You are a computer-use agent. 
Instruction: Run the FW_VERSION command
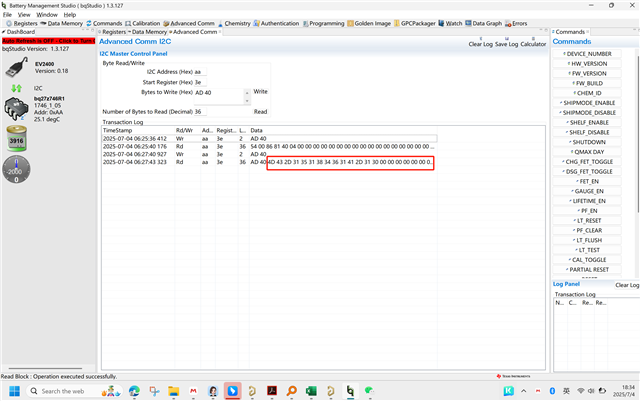coord(587,74)
